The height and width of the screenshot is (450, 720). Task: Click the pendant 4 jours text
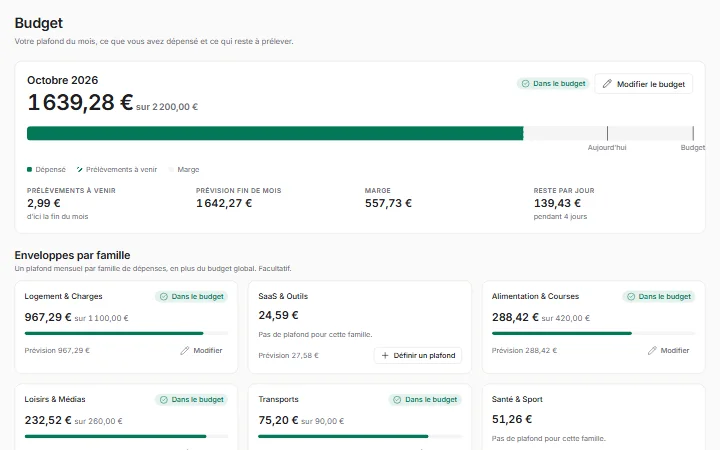560,217
